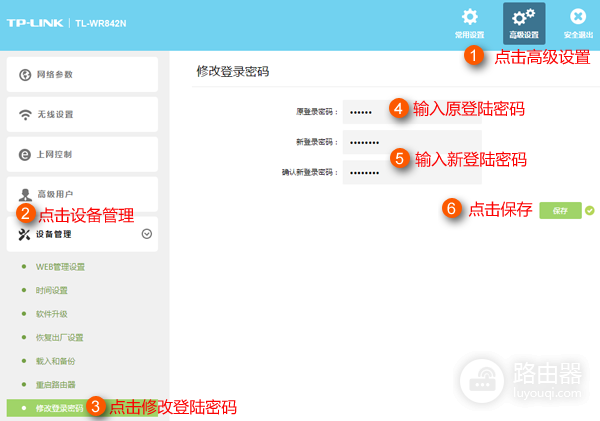Select 载入和备份 menu entry

tap(56, 360)
